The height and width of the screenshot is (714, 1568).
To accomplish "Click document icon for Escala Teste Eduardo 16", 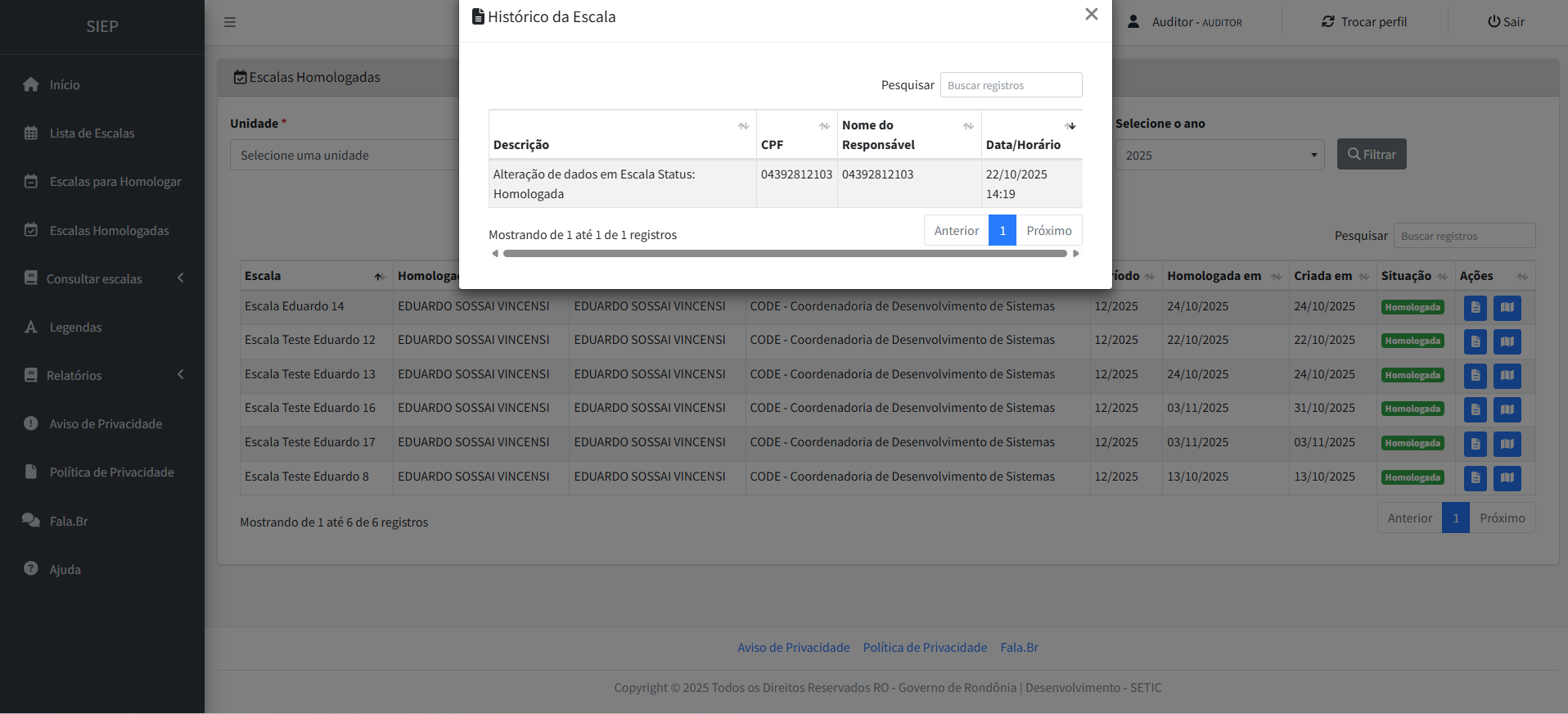I will [x=1475, y=409].
